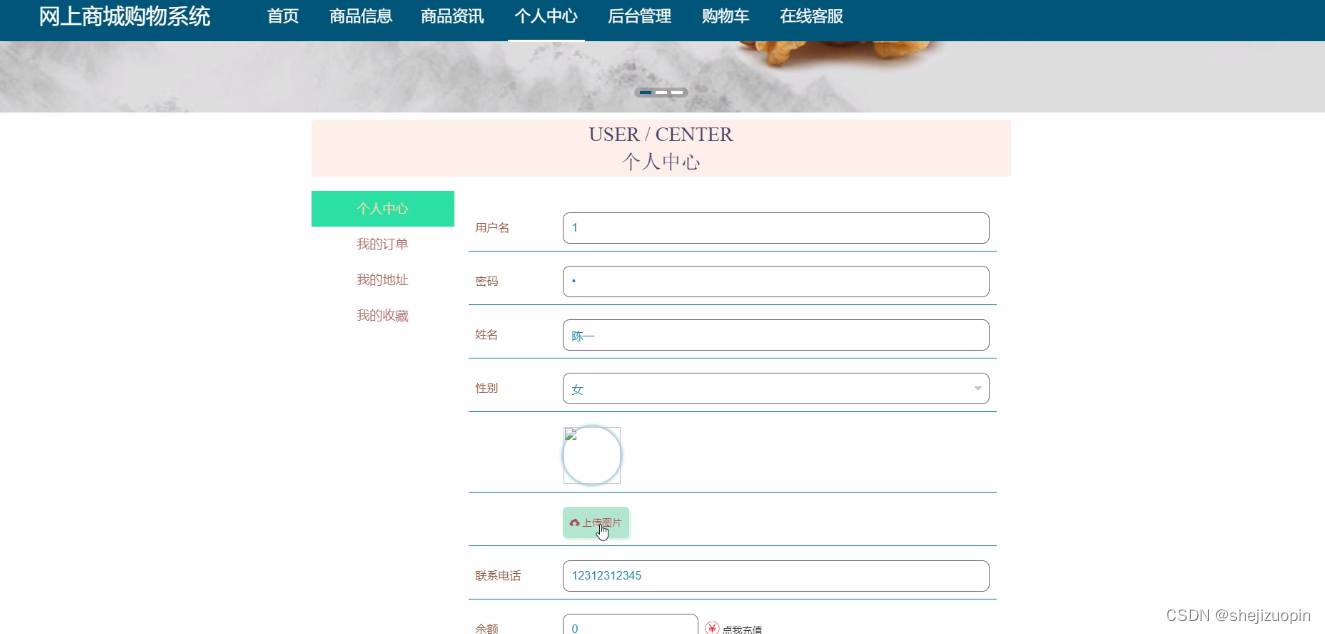Image resolution: width=1325 pixels, height=634 pixels.
Task: Click the red ¥ icon beside 点我充值
Action: click(x=712, y=628)
